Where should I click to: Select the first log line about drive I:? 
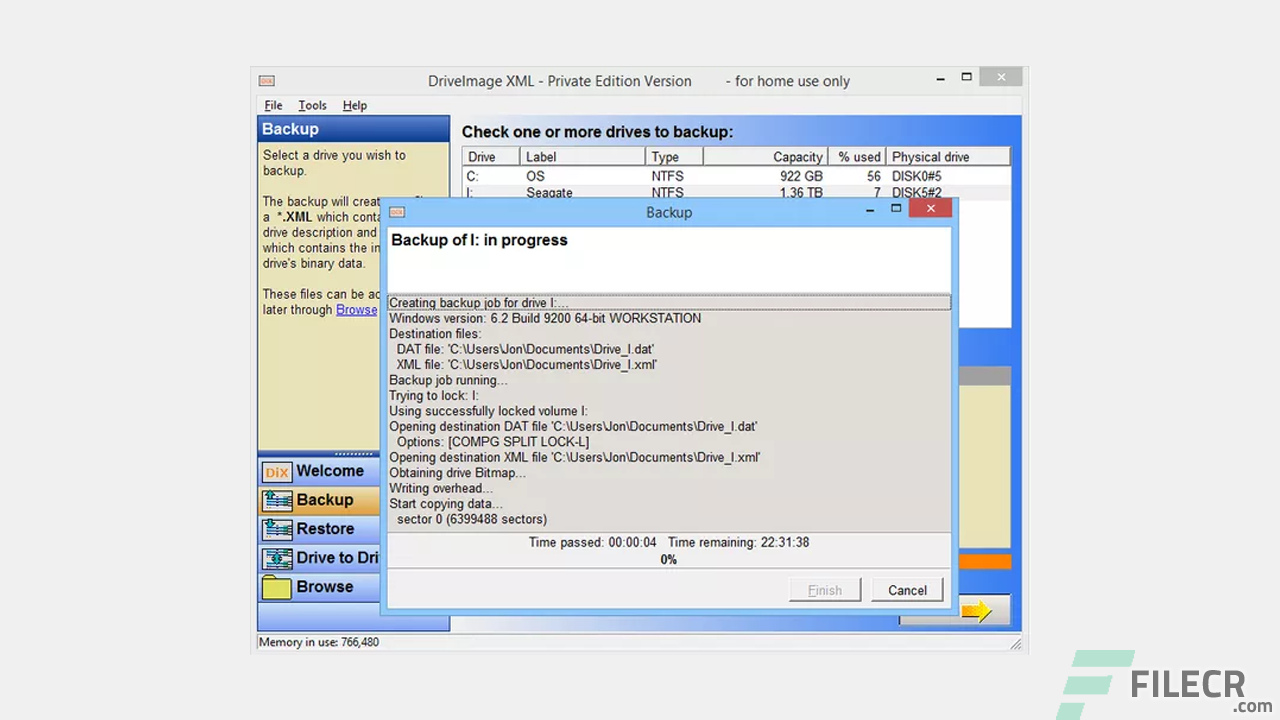tap(668, 303)
